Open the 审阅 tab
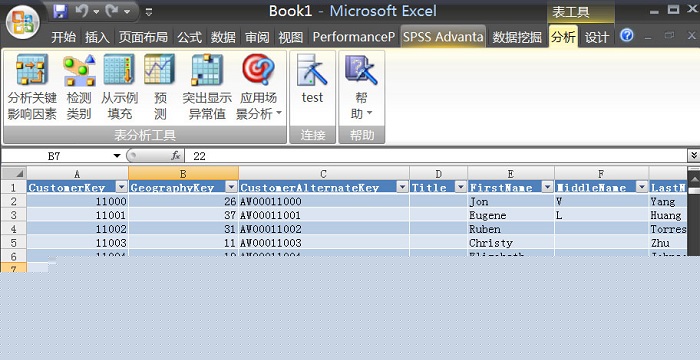 coord(257,37)
